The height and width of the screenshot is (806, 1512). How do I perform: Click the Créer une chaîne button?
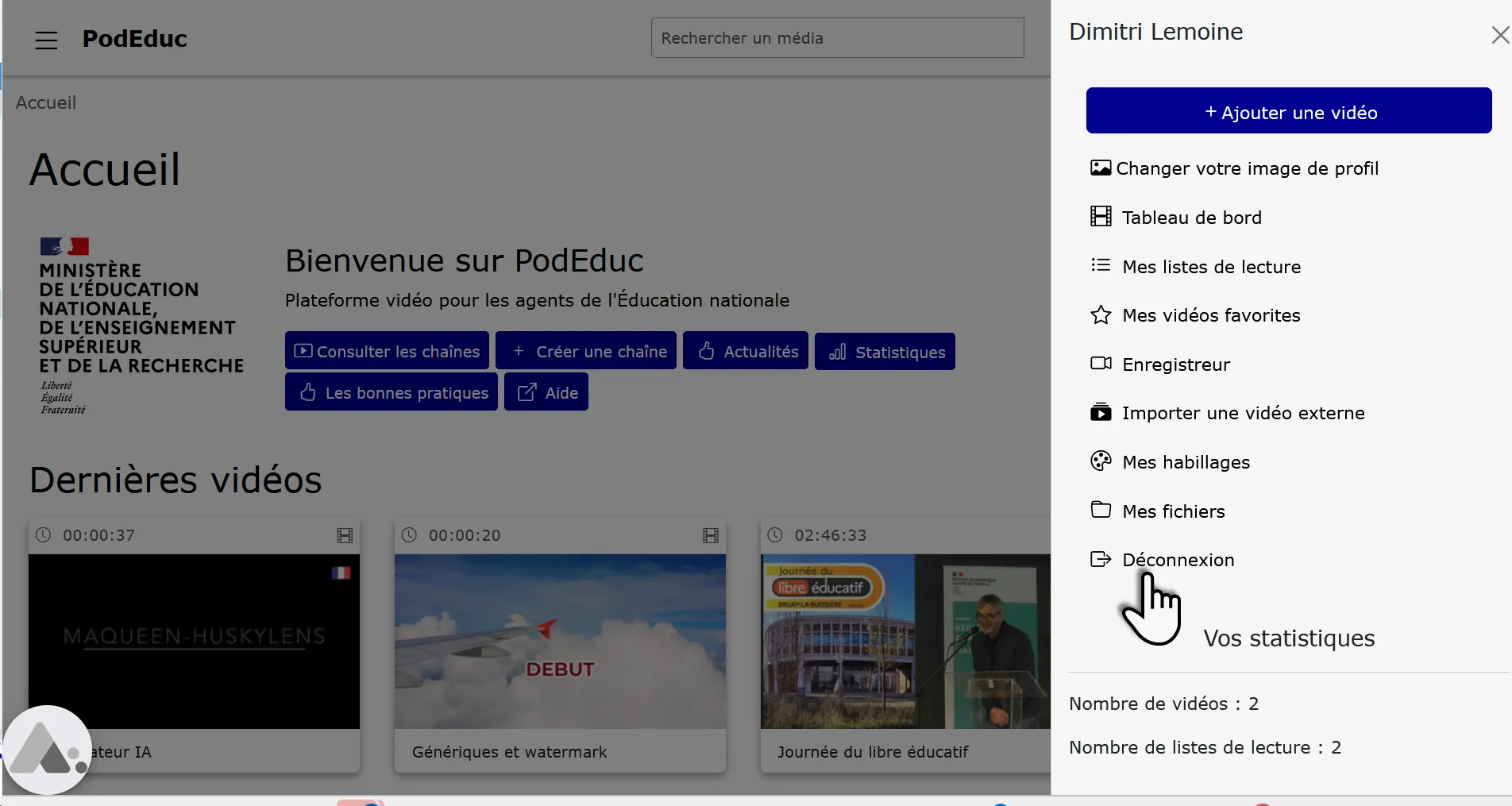tap(586, 351)
